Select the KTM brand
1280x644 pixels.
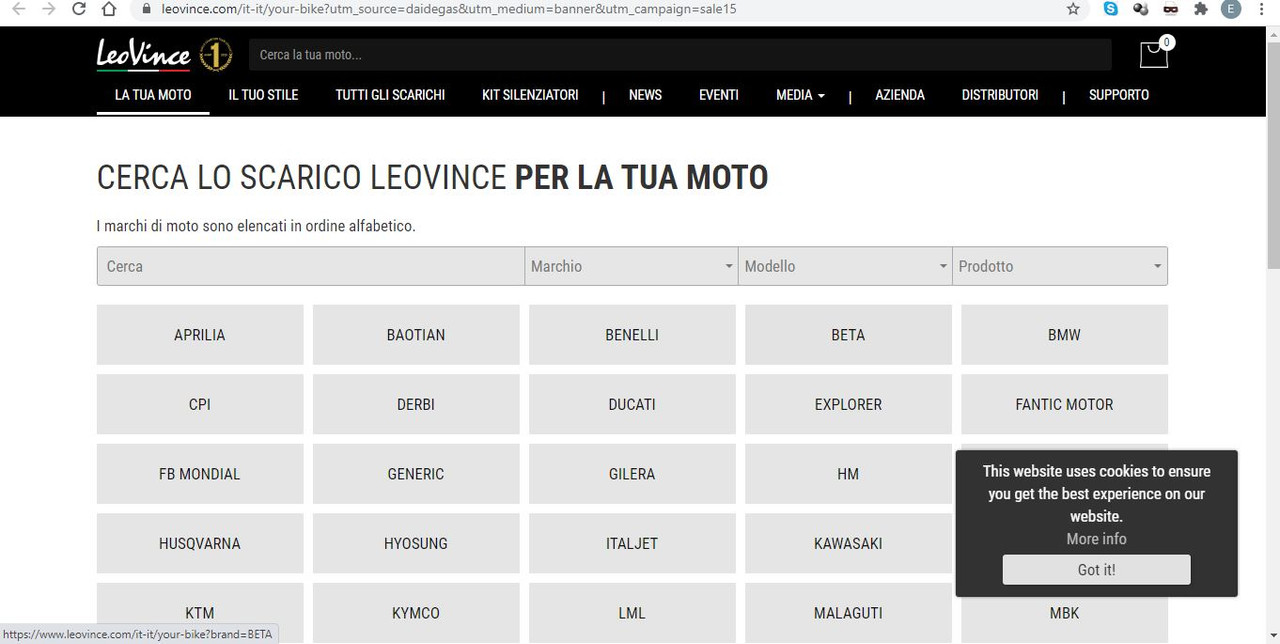click(x=200, y=613)
